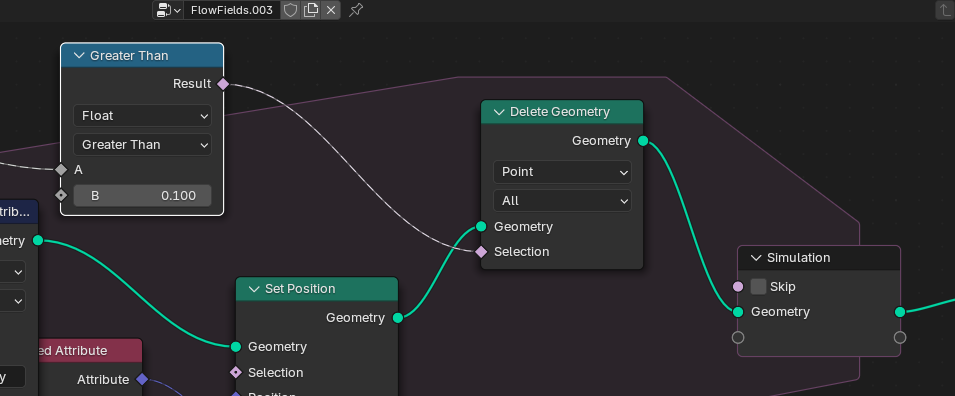This screenshot has height=396, width=955.
Task: Click Set Position's Geometry output socket
Action: pyautogui.click(x=398, y=317)
